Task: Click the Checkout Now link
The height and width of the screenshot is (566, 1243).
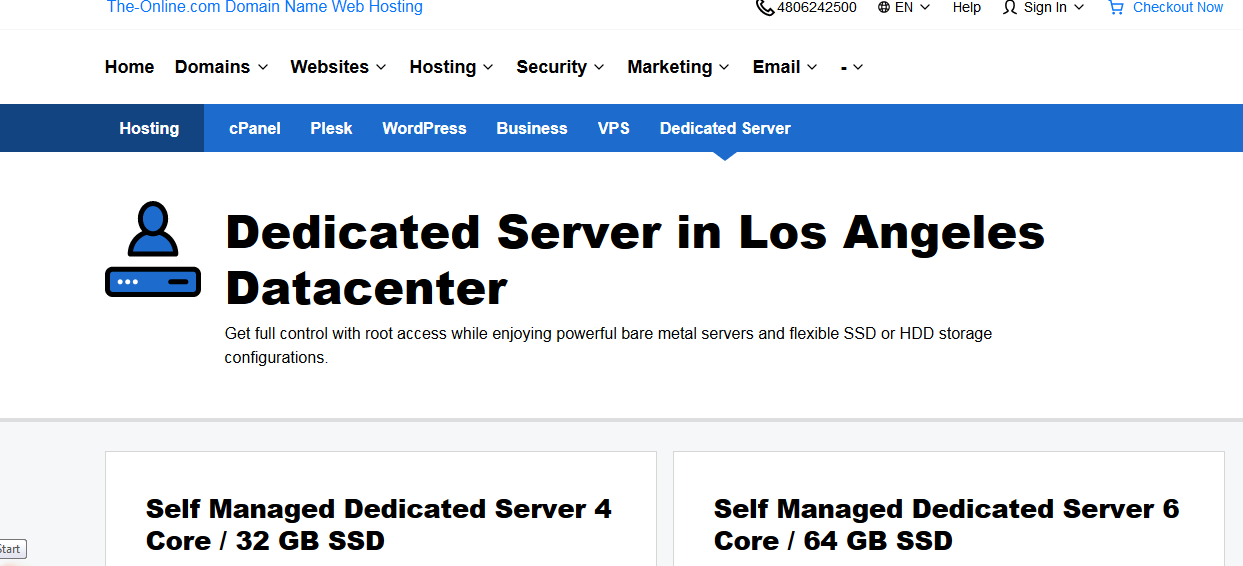Action: pyautogui.click(x=1177, y=7)
